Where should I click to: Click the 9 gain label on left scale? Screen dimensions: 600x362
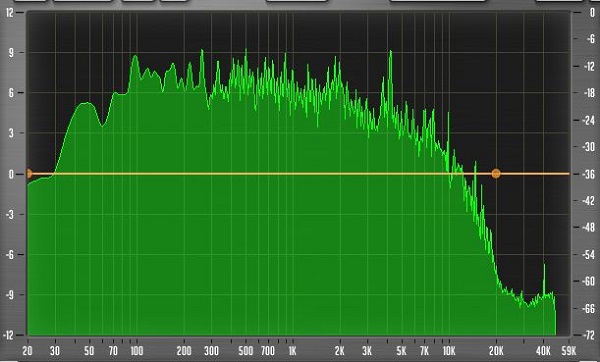11,53
